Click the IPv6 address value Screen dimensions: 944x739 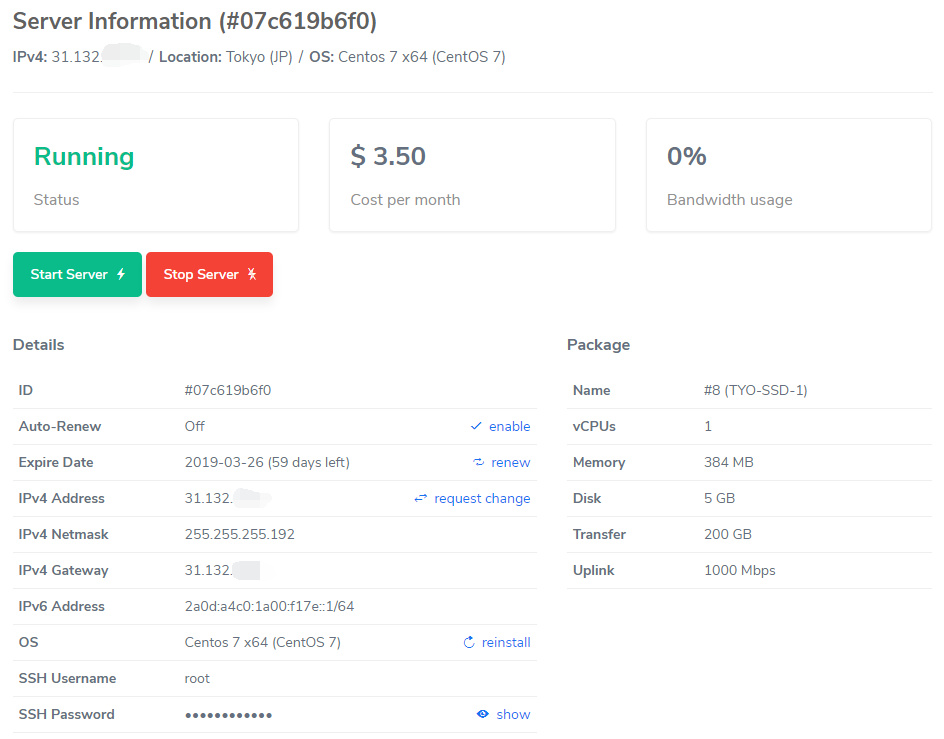(269, 607)
